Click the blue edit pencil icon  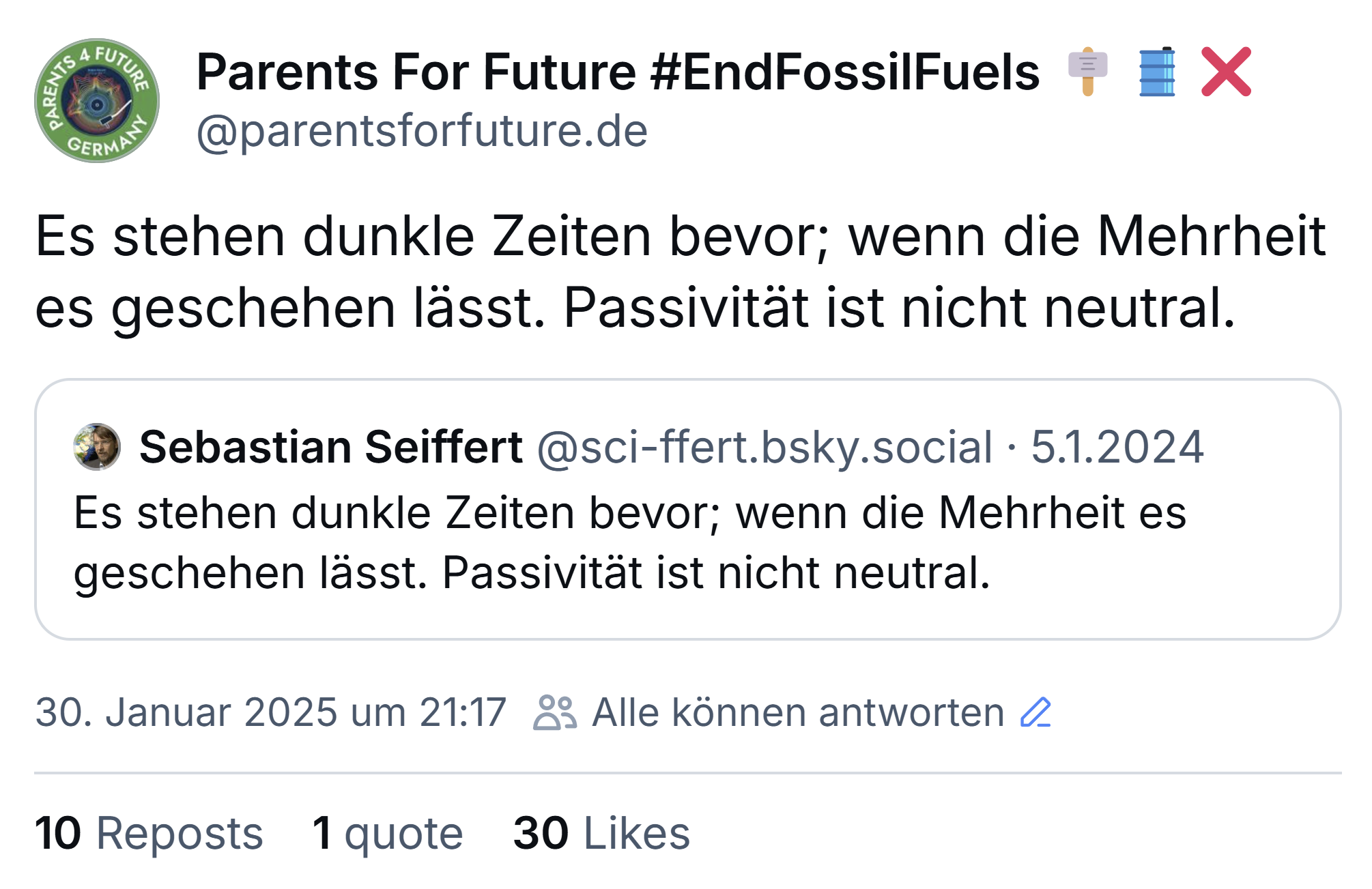[x=1035, y=712]
